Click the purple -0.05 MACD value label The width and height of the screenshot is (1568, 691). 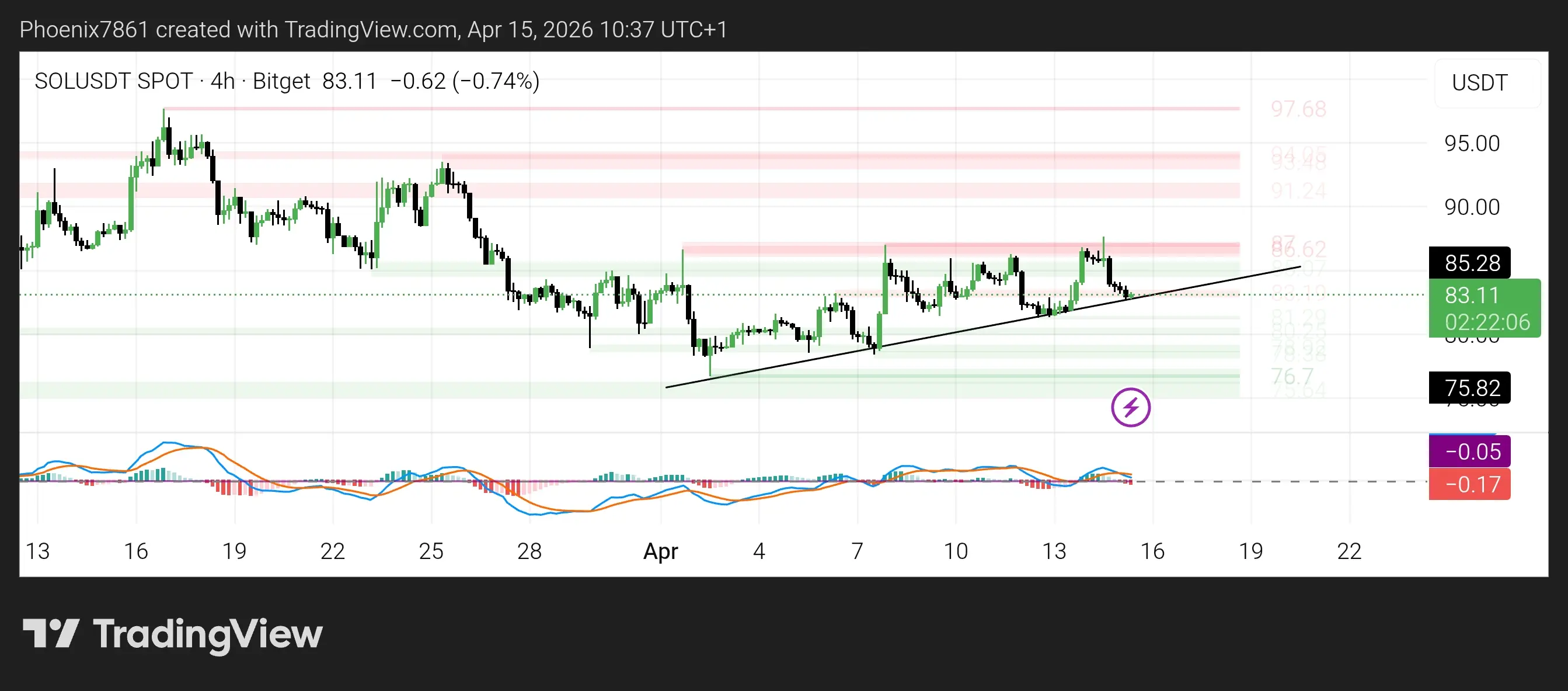point(1469,452)
